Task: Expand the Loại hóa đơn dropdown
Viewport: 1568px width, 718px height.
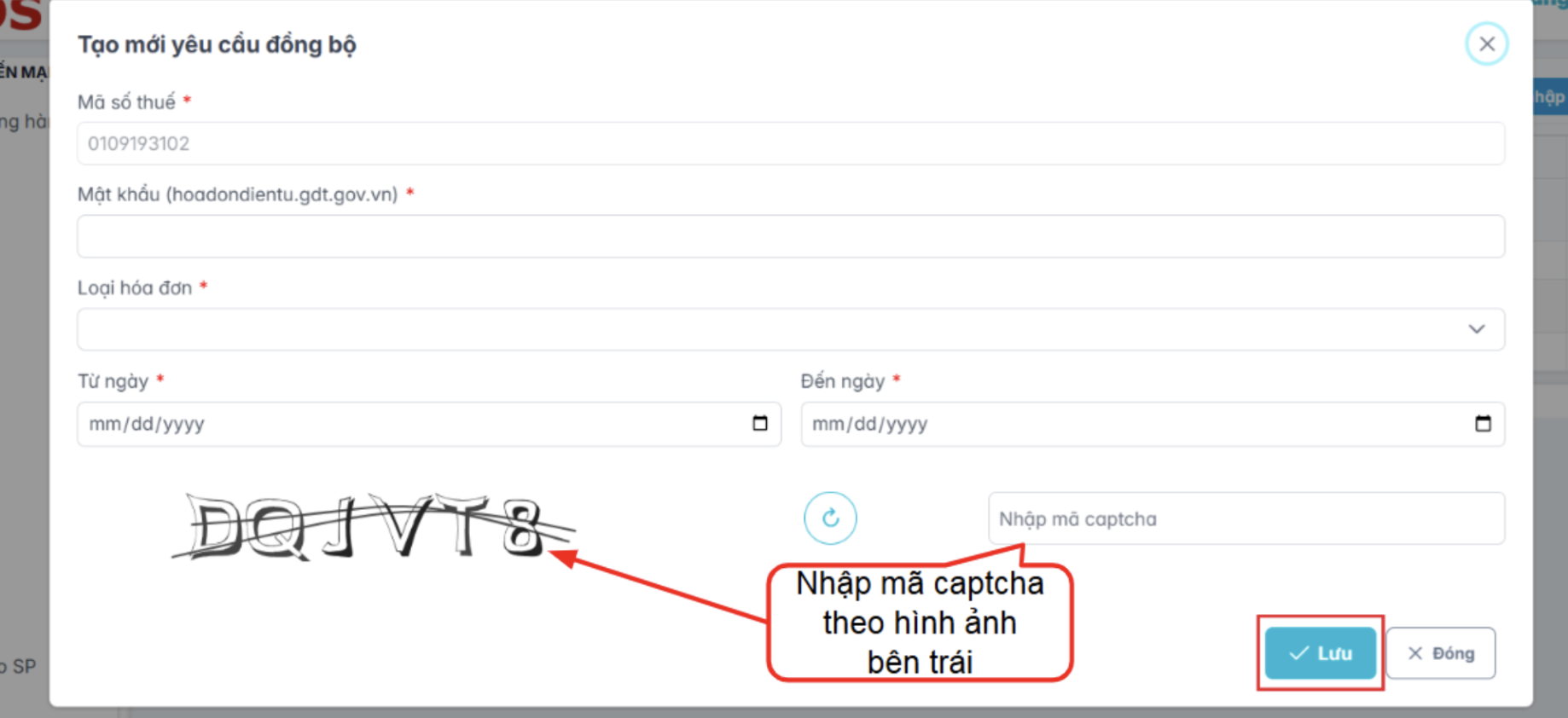Action: point(1476,329)
